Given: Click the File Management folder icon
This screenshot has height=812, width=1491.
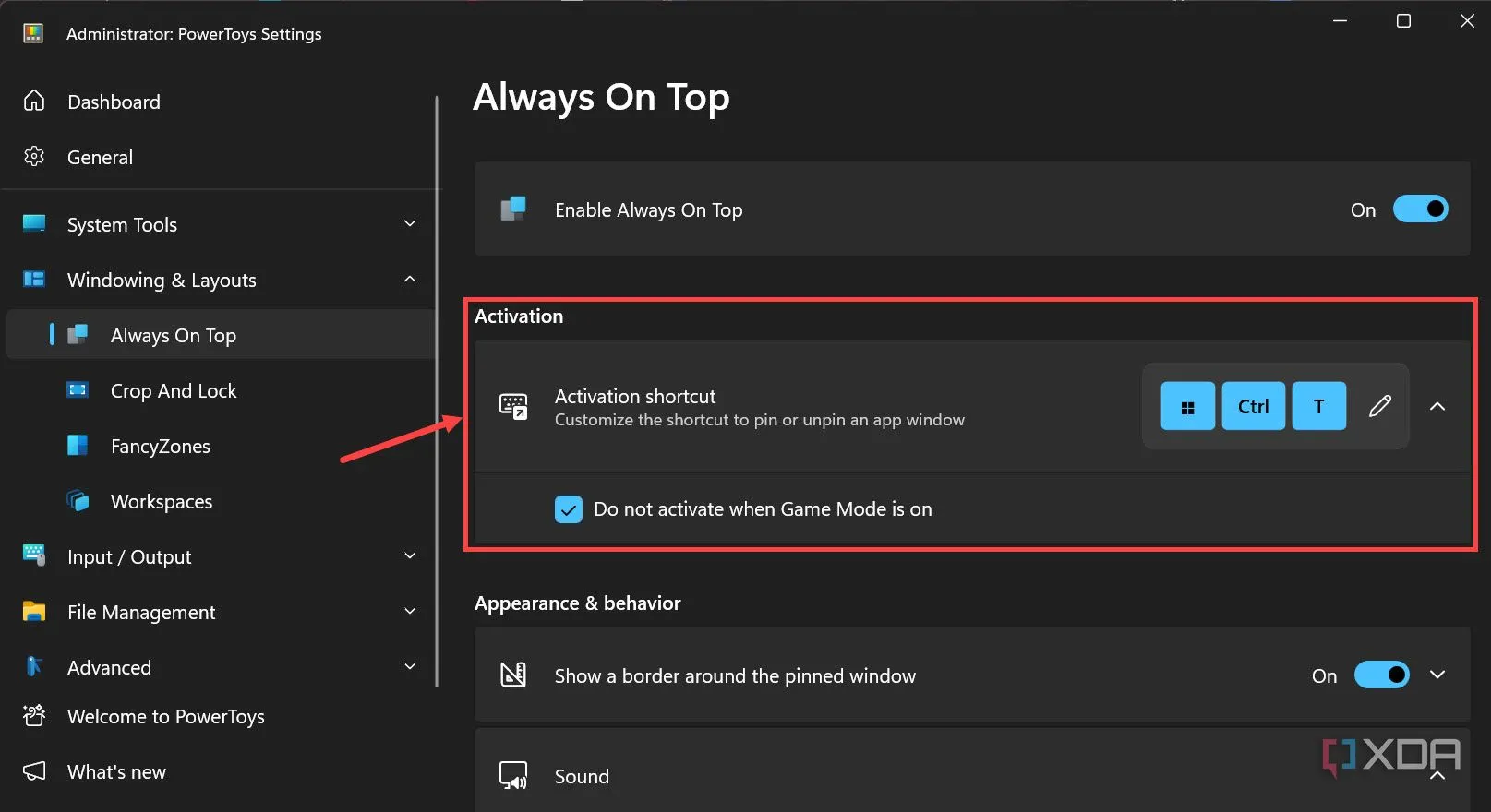Looking at the screenshot, I should pyautogui.click(x=34, y=611).
